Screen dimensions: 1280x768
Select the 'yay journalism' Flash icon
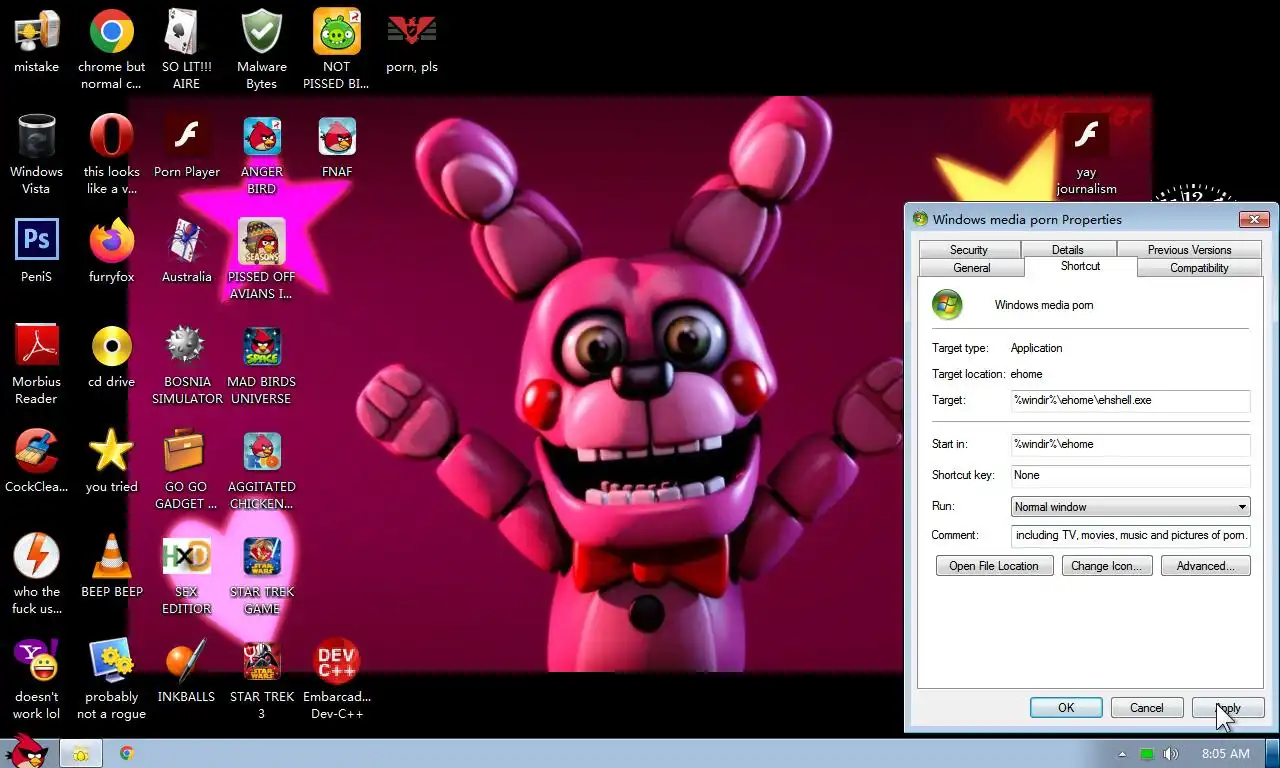tap(1087, 153)
